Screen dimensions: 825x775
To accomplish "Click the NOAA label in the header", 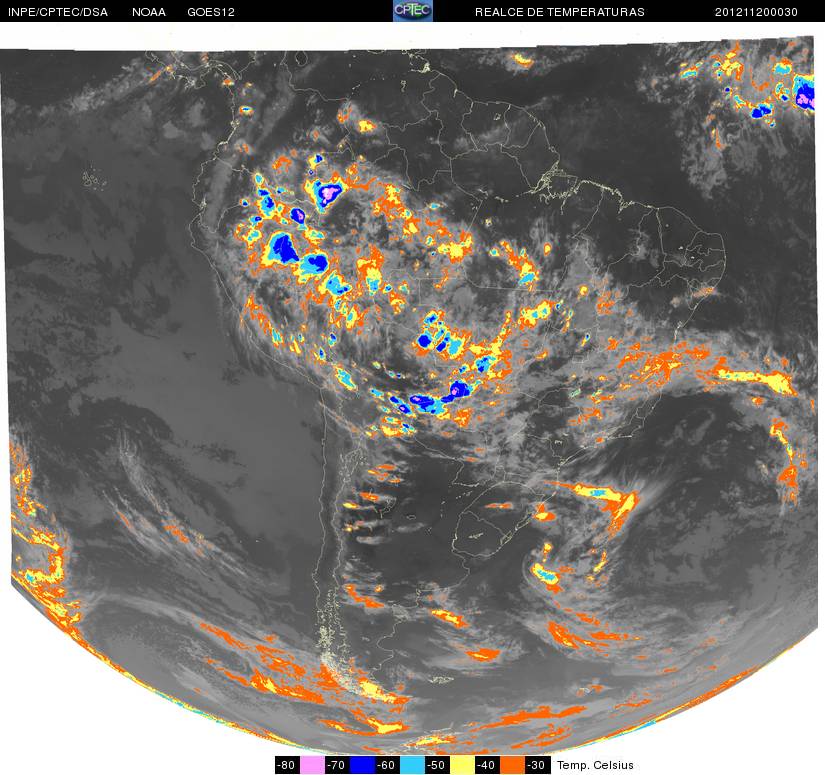I will click(x=149, y=12).
